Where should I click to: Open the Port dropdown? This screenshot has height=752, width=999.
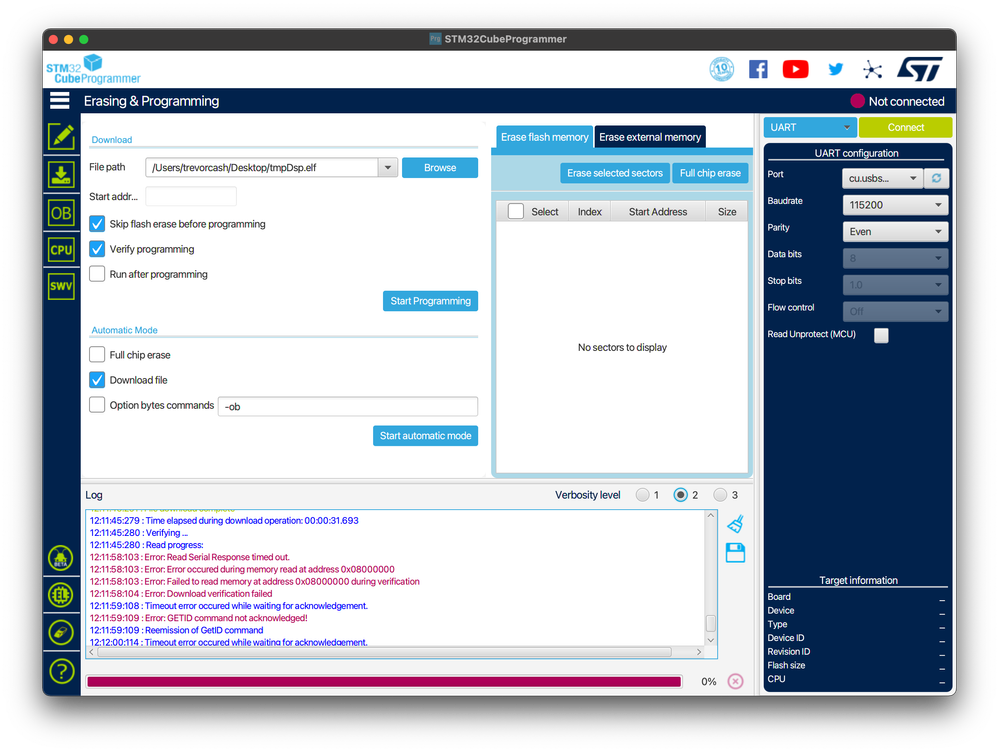882,178
